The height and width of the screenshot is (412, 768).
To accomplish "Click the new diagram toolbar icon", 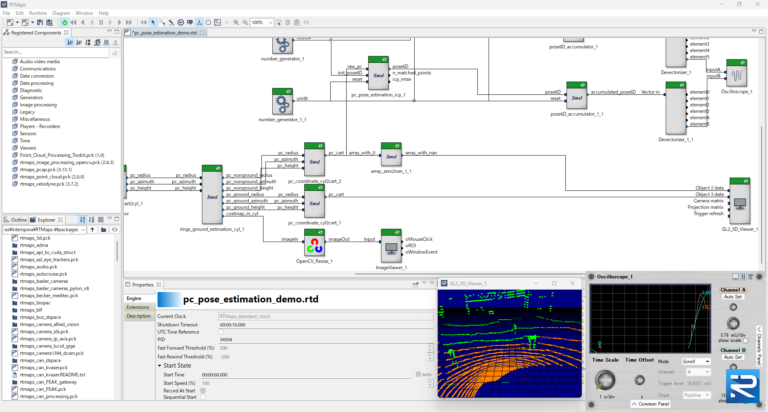I will [10, 23].
